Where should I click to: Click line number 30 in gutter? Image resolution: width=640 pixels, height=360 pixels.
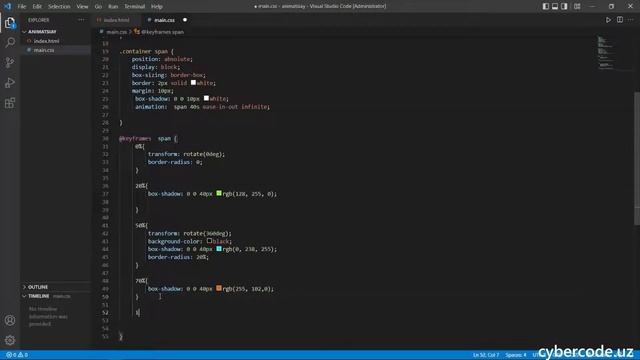pyautogui.click(x=105, y=138)
